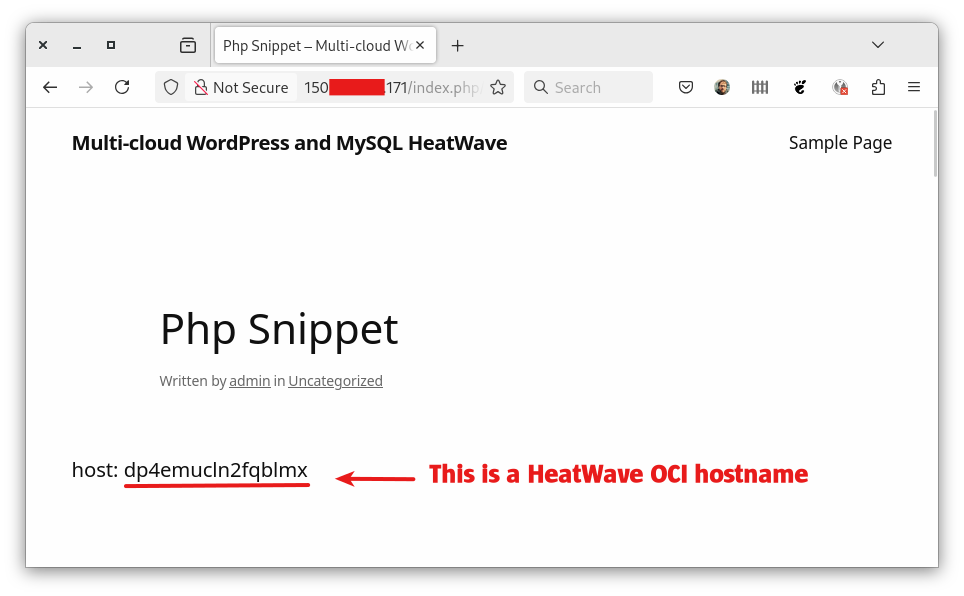Select the Php Snippet browser tab
This screenshot has height=596, width=964.
(310, 45)
